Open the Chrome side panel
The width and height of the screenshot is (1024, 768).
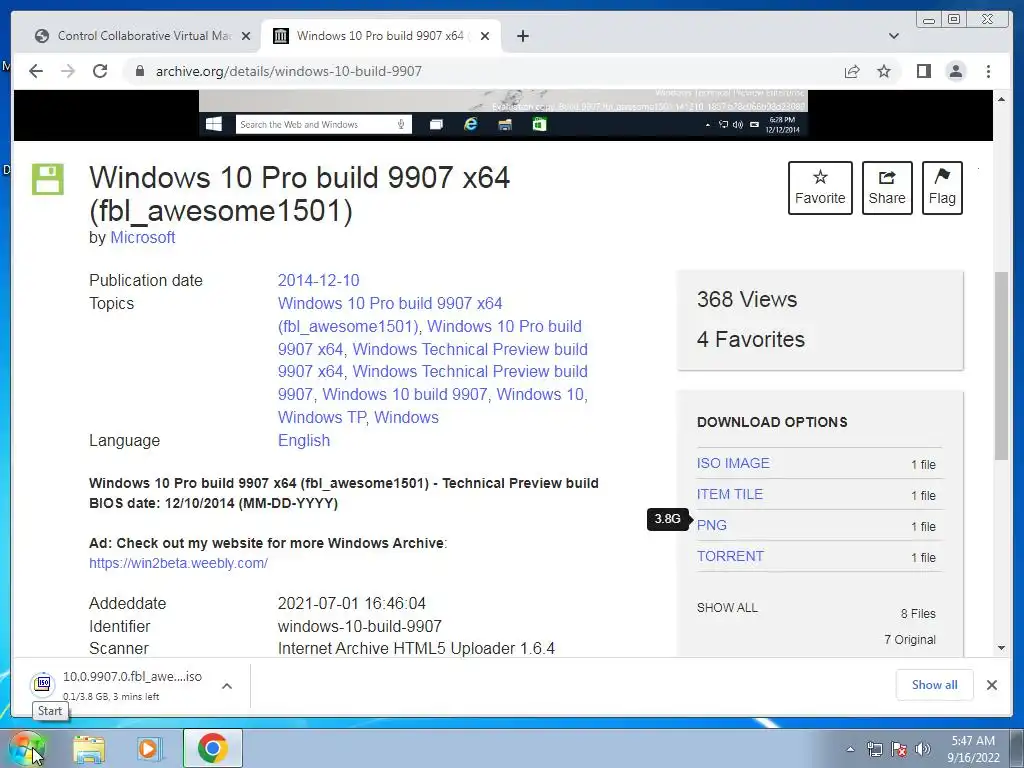(923, 71)
